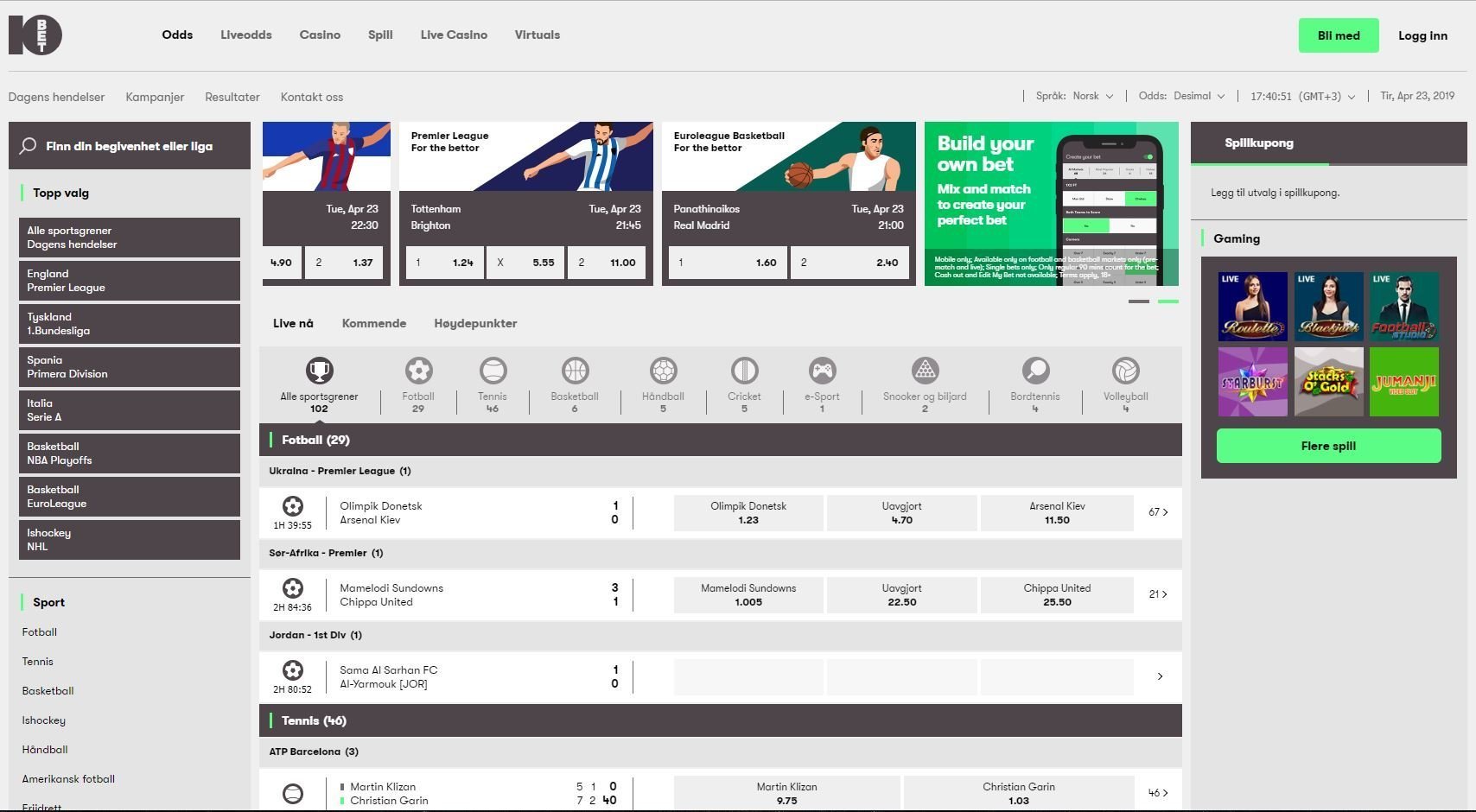Select the Bordtennis filter
Screen dimensions: 1476x812
click(1034, 377)
